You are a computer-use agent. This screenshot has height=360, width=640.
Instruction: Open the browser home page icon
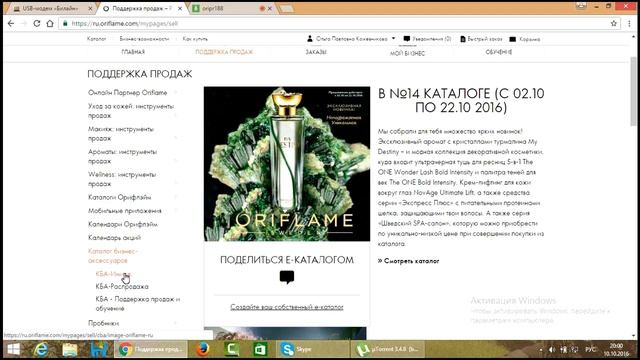tap(50, 24)
